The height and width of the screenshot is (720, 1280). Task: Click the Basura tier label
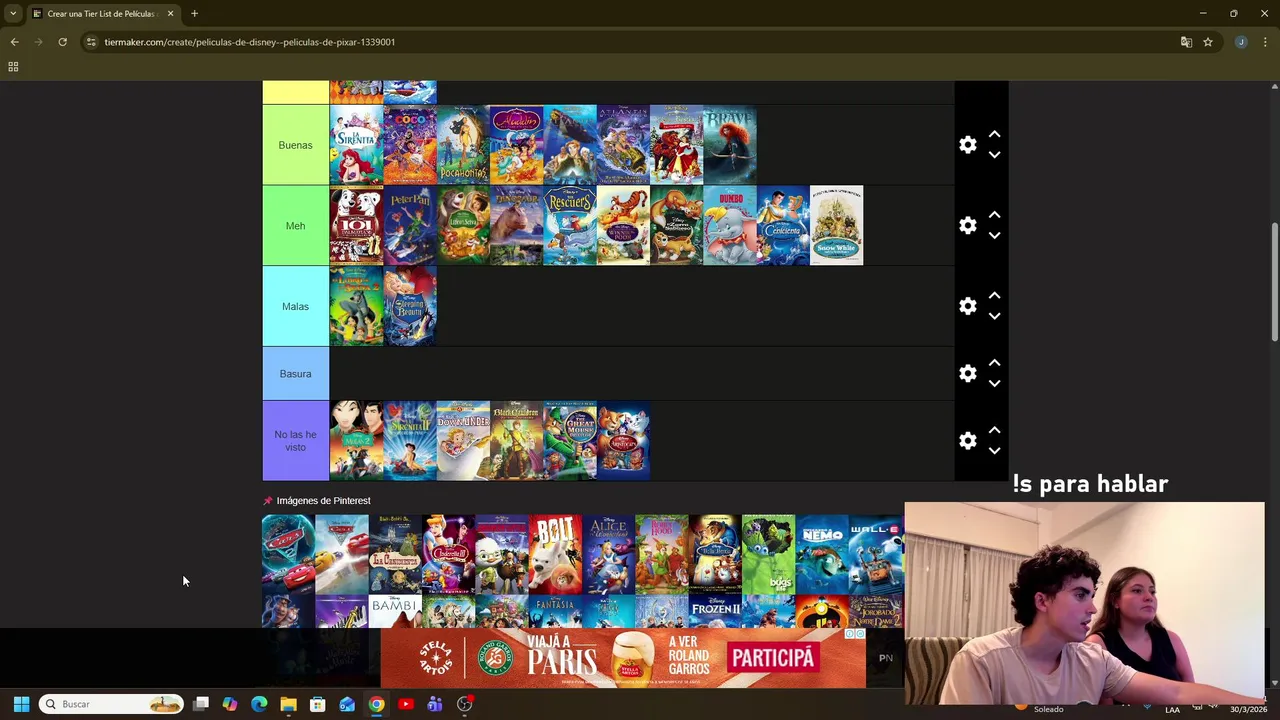[x=295, y=373]
